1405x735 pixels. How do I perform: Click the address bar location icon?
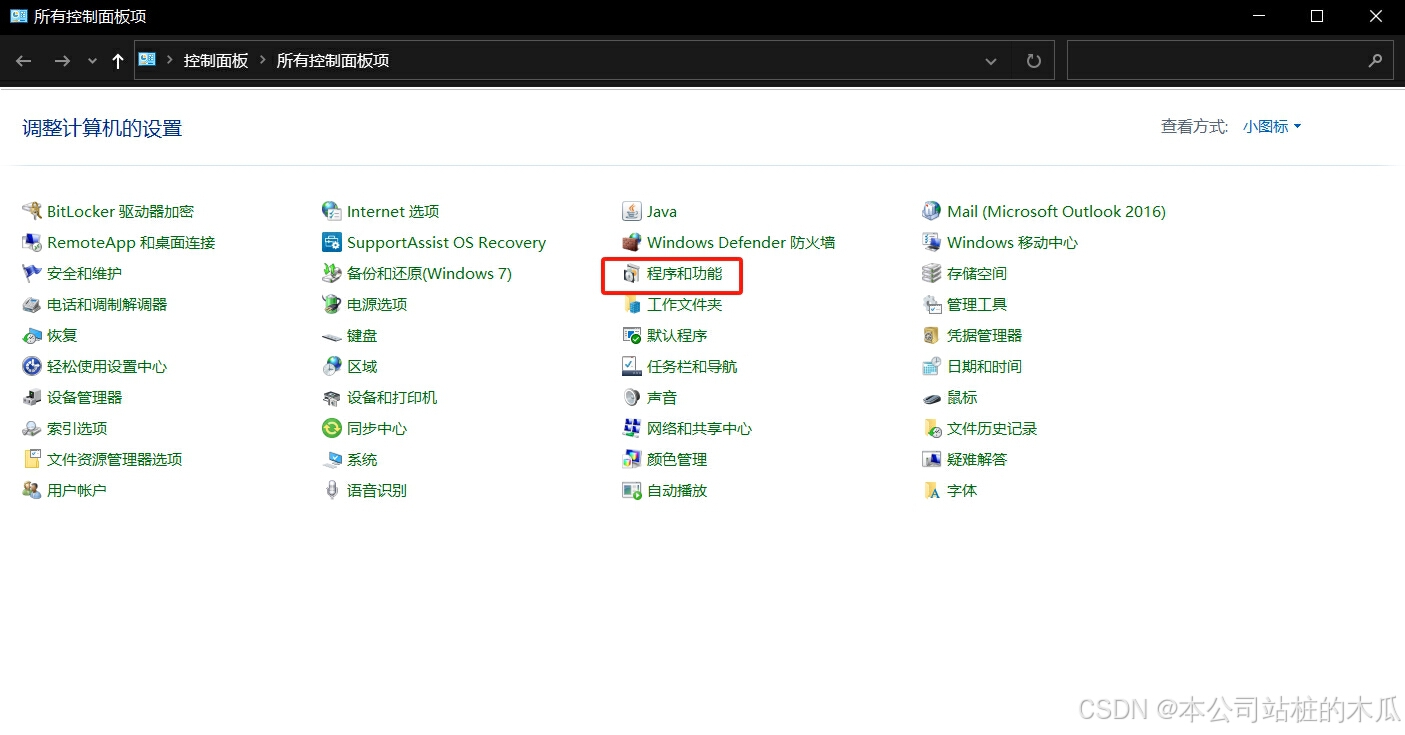coord(147,60)
